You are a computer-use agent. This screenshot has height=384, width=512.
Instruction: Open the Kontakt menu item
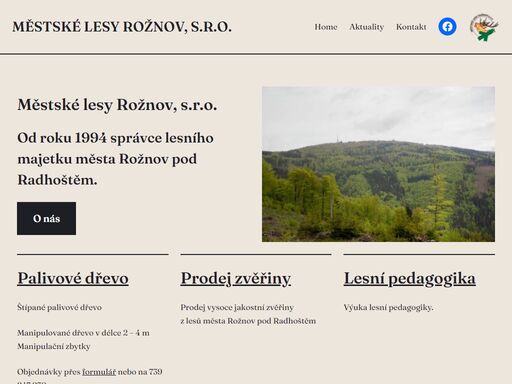point(411,27)
